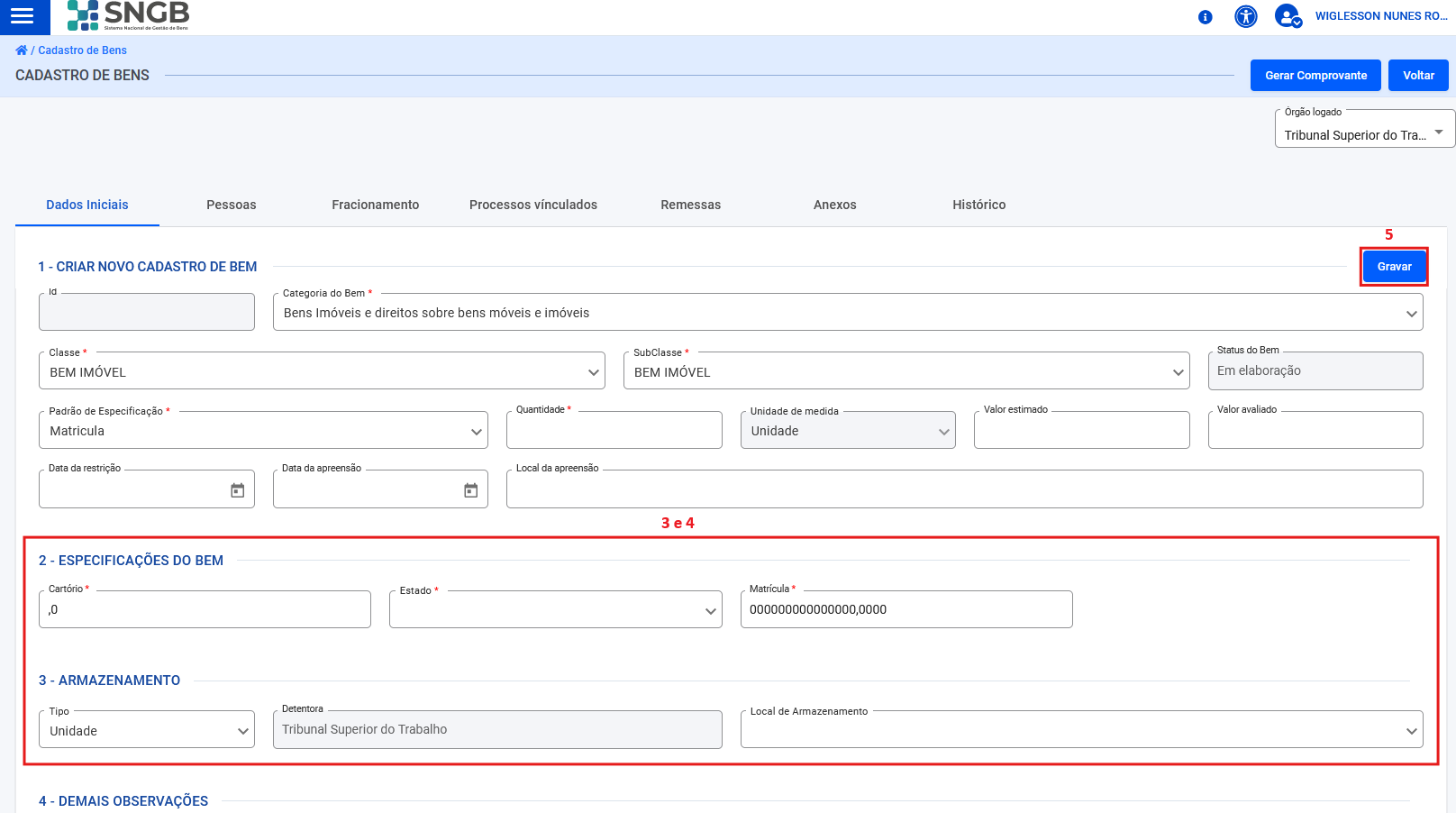Open the Anexos tab

(x=835, y=205)
